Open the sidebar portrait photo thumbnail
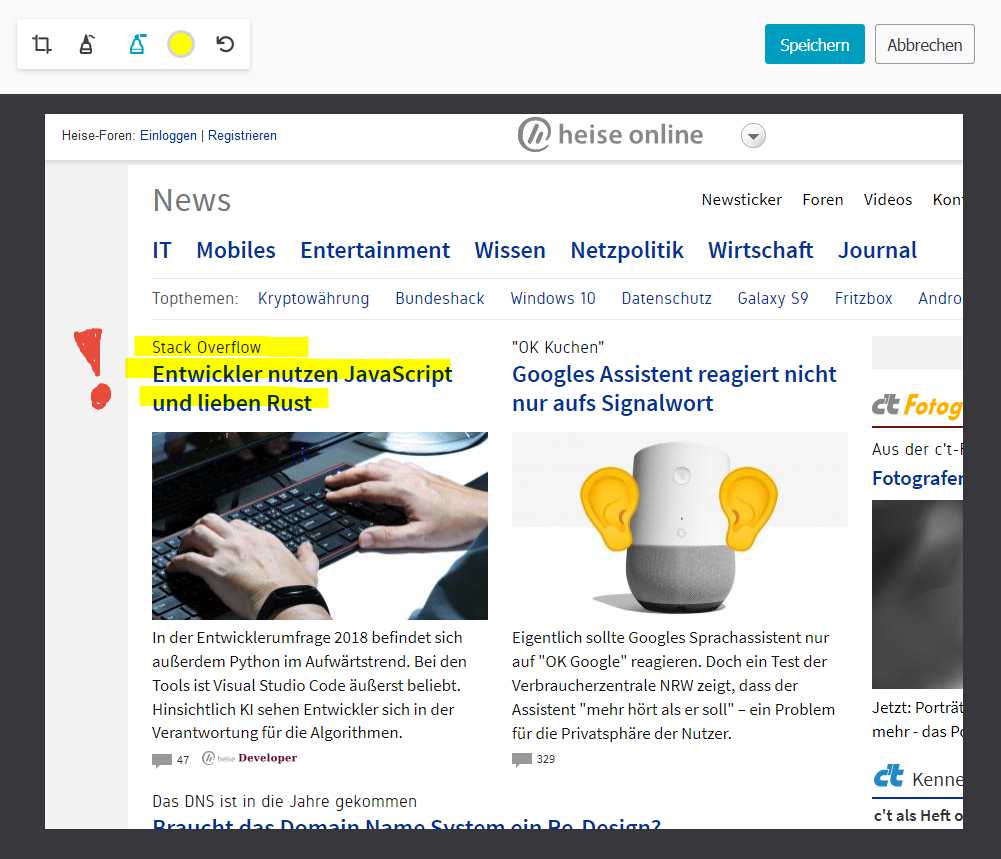1001x859 pixels. (x=917, y=594)
